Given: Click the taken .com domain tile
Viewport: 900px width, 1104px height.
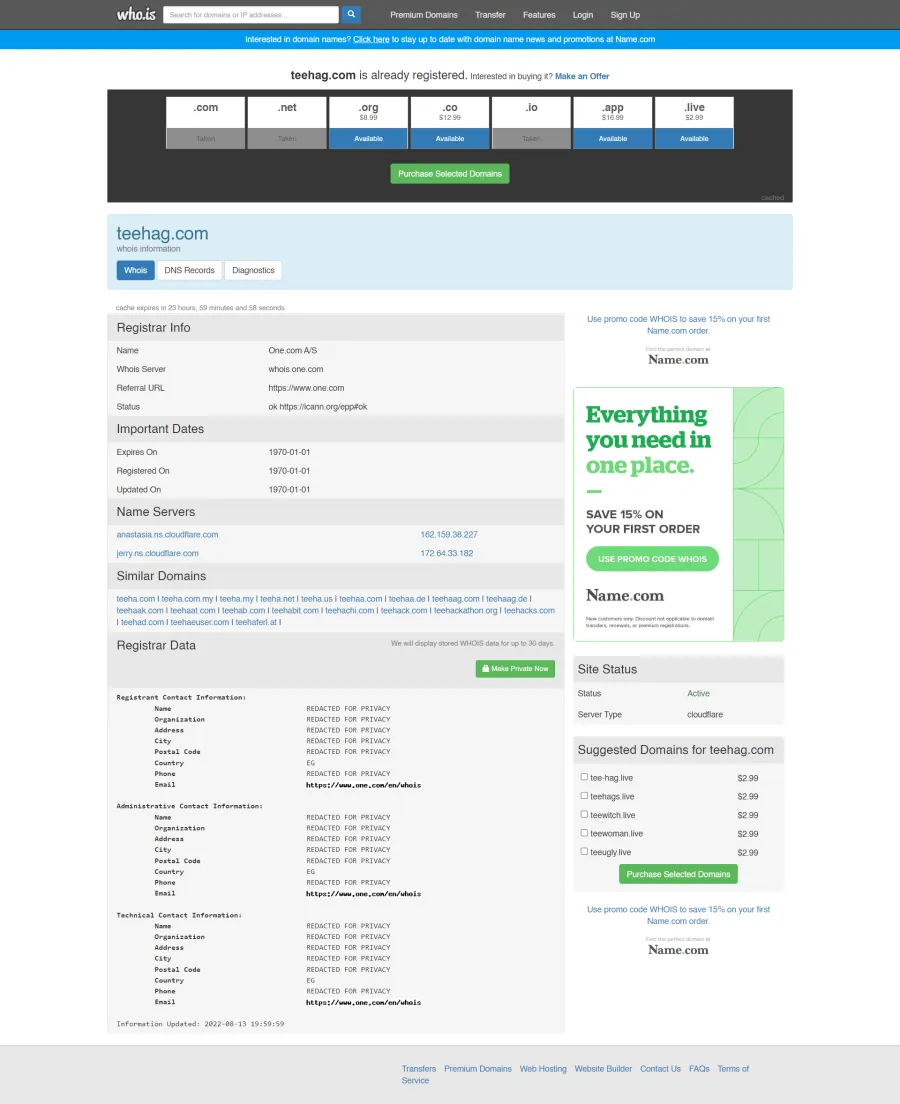Looking at the screenshot, I should tap(206, 123).
